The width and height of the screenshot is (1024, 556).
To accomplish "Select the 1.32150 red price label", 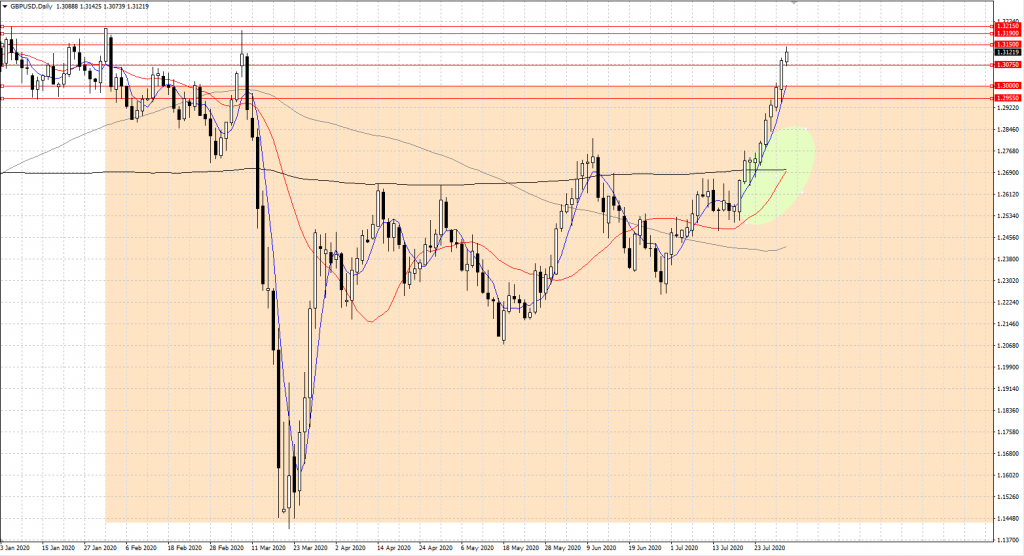I will coord(1005,26).
